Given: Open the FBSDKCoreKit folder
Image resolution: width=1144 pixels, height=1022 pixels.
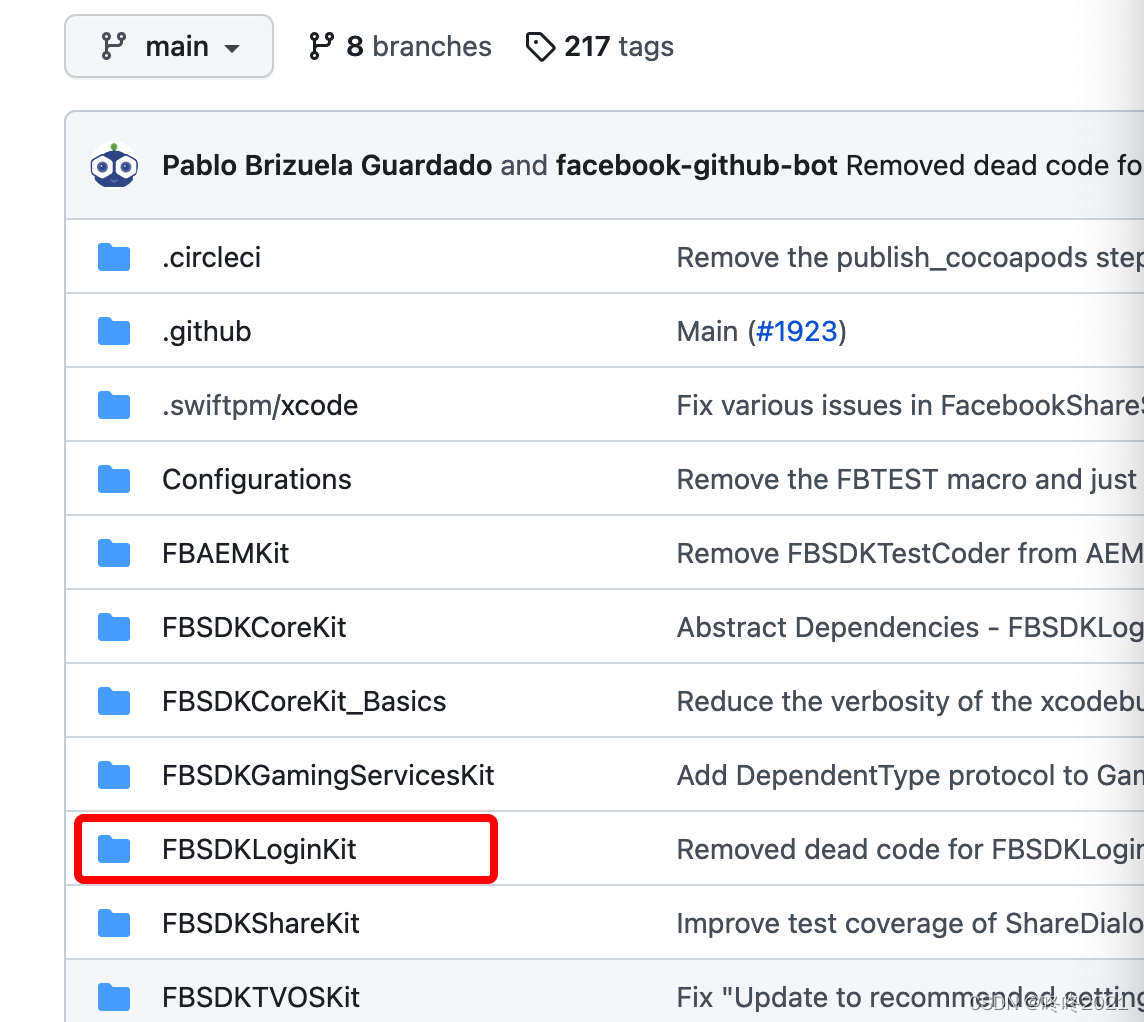Looking at the screenshot, I should tap(254, 627).
